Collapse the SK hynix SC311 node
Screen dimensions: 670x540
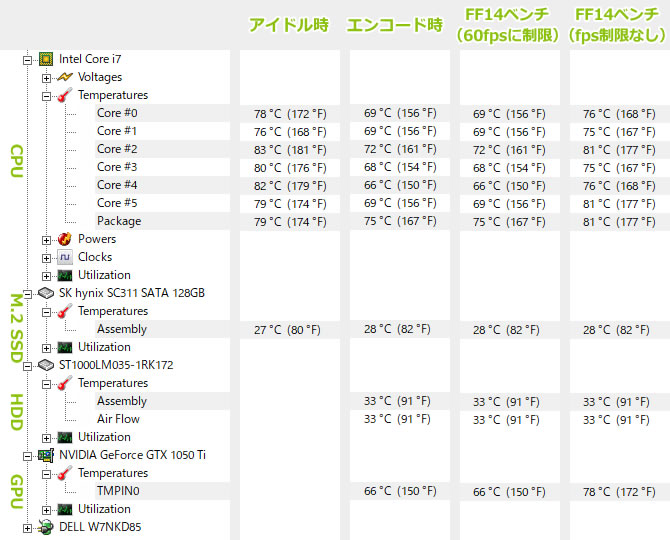(27, 294)
